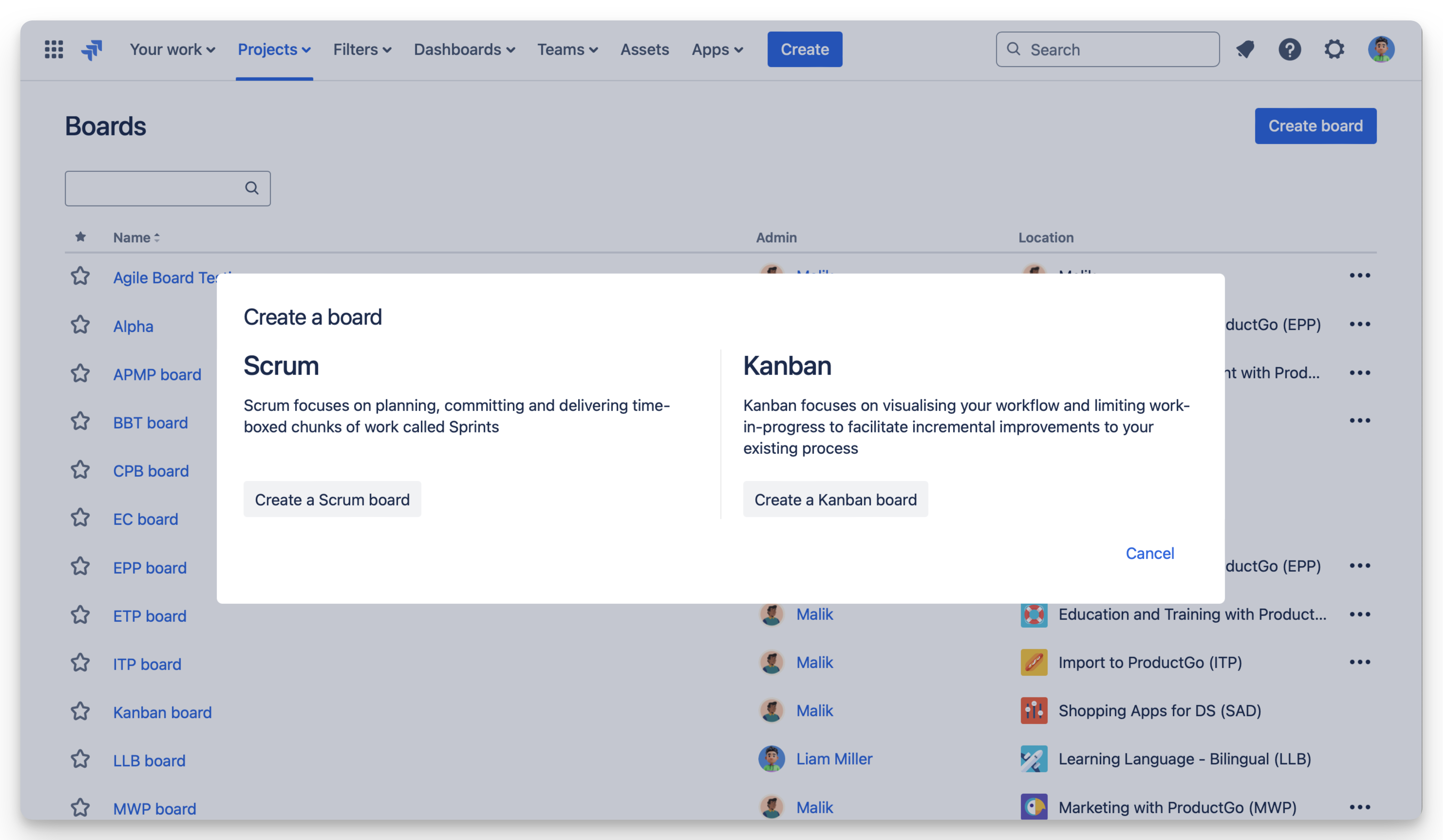Open the more options menu for ITP board
This screenshot has height=840, width=1443.
click(x=1361, y=662)
